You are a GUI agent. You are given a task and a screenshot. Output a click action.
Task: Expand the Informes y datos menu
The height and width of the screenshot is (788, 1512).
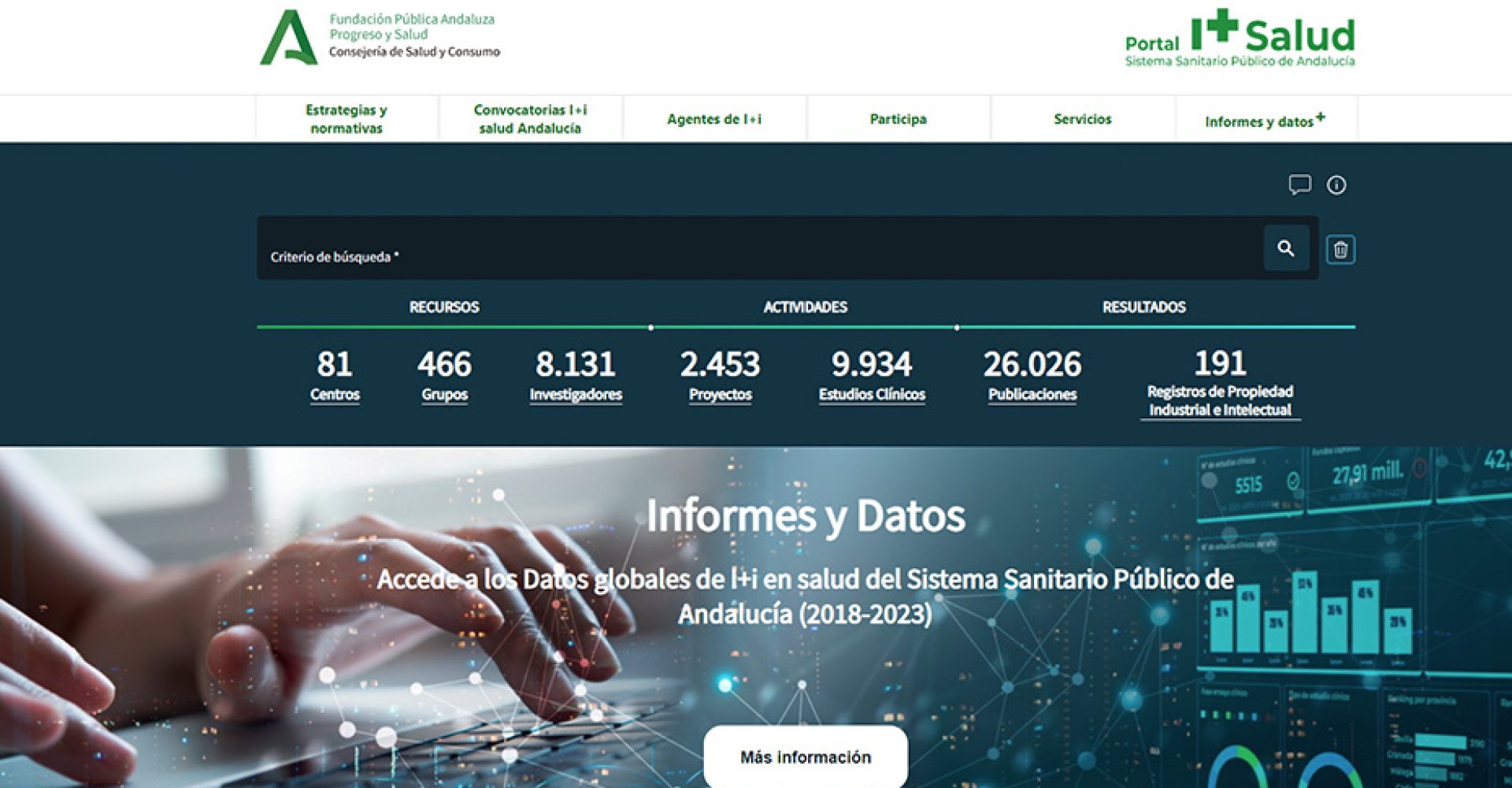pyautogui.click(x=1265, y=121)
